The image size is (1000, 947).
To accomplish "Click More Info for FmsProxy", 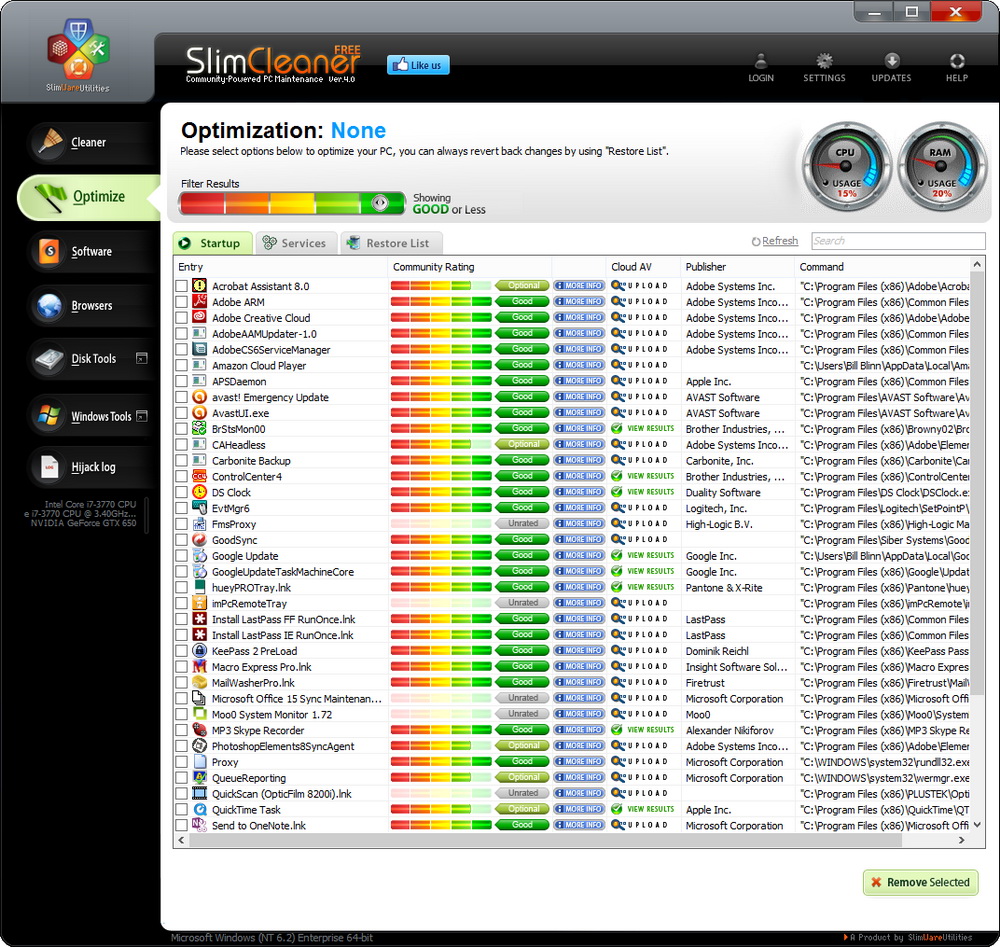I will [x=579, y=524].
